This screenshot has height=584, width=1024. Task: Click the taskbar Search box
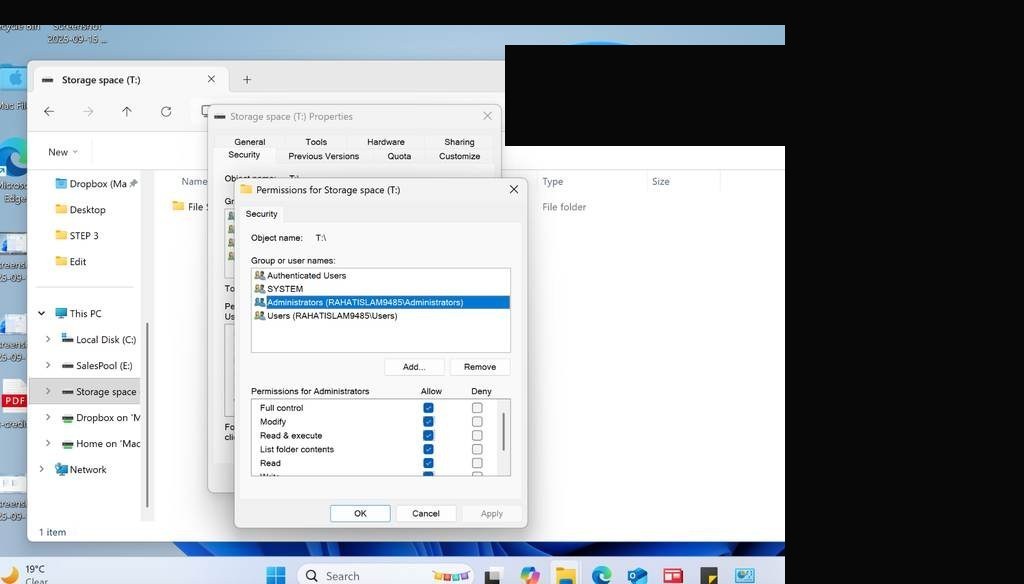coord(385,576)
